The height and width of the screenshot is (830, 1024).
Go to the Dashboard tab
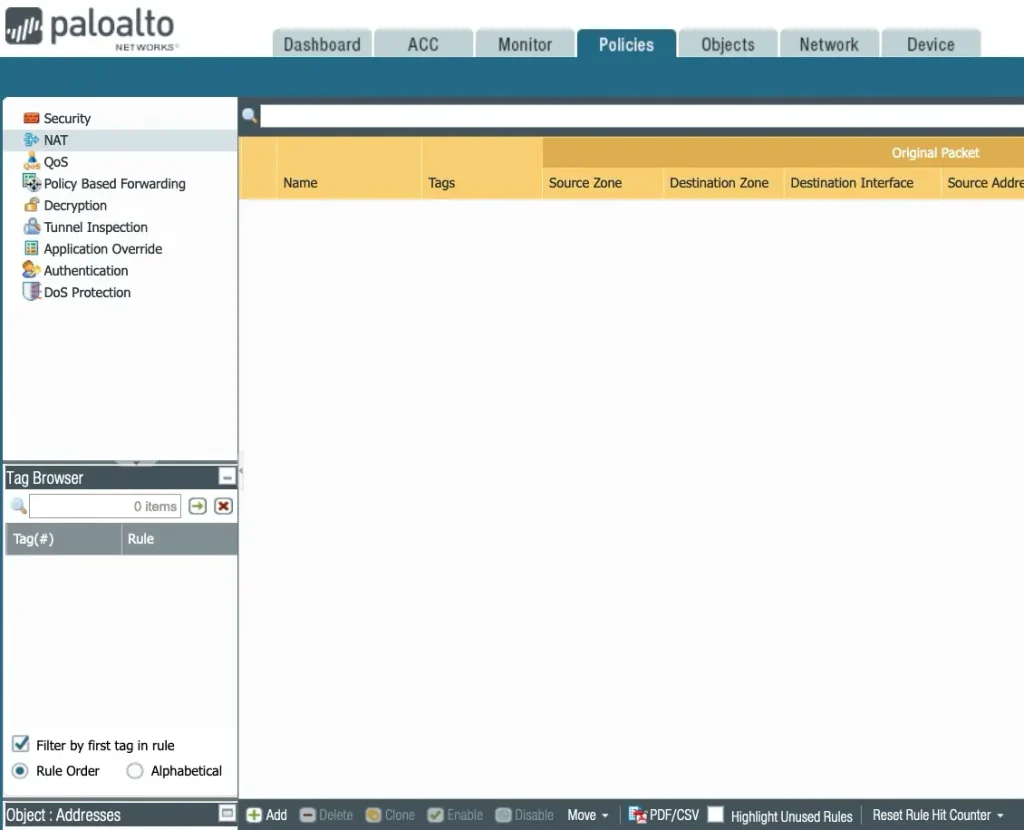[x=321, y=44]
